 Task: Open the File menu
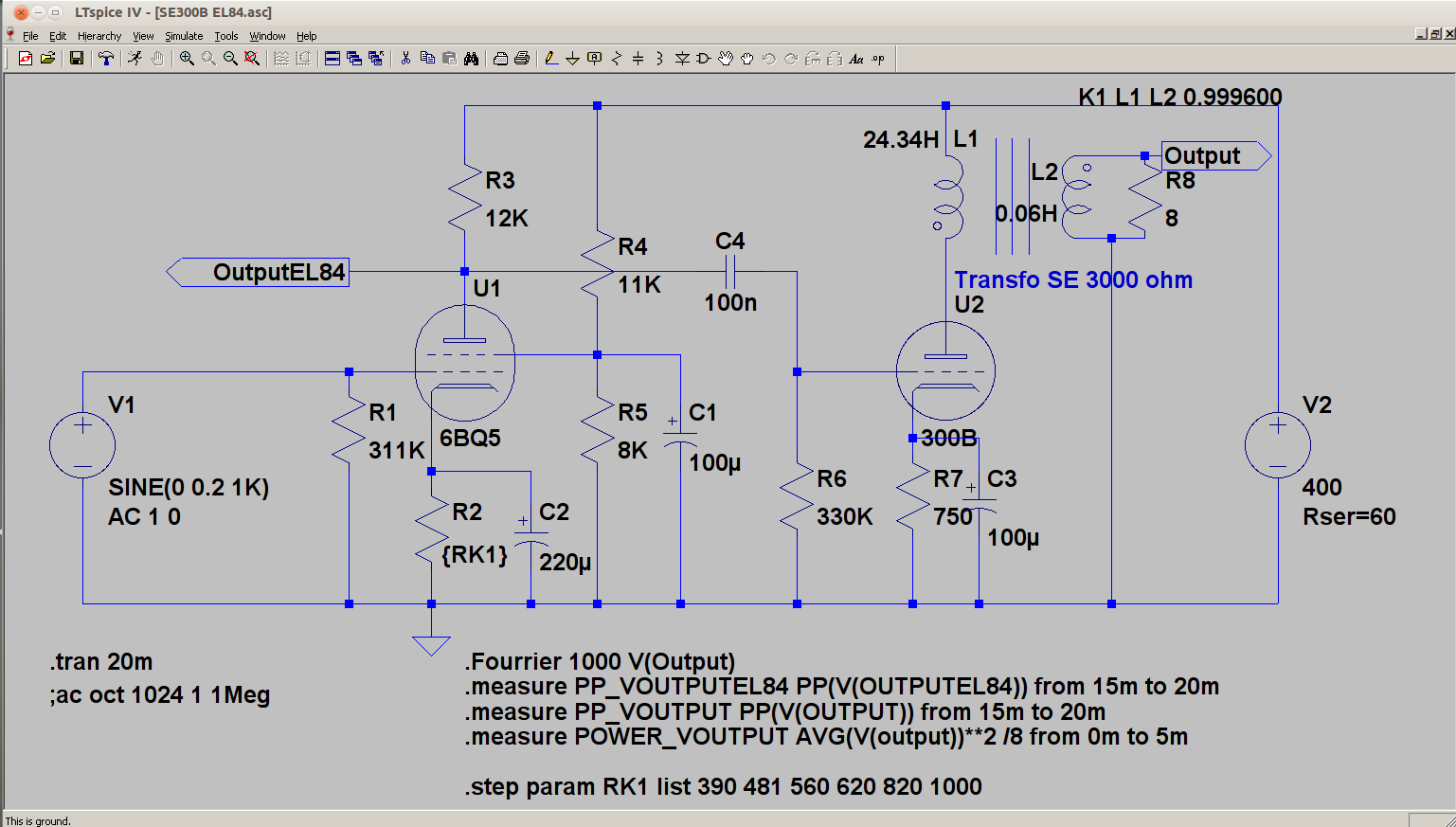[30, 36]
